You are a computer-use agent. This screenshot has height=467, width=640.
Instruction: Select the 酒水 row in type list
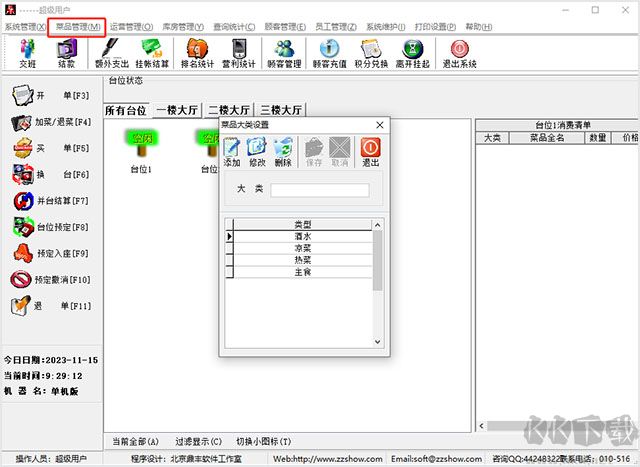coord(303,236)
